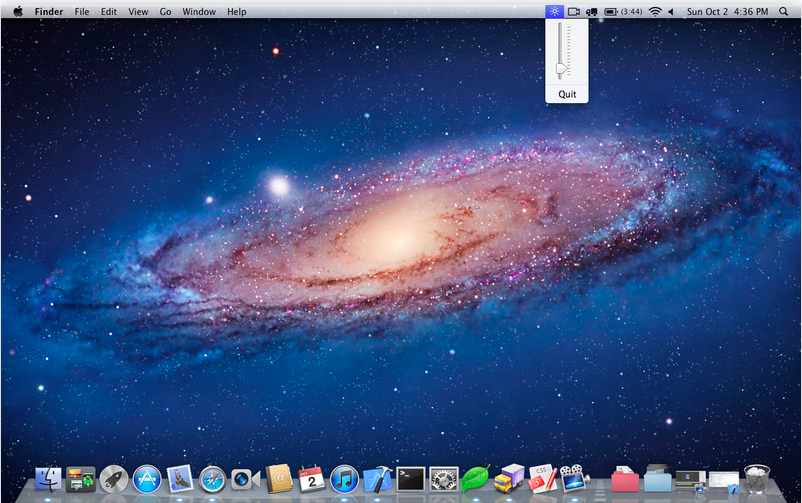Open CSS editor pencil icon in Dock
Image resolution: width=802 pixels, height=503 pixels.
tap(542, 479)
